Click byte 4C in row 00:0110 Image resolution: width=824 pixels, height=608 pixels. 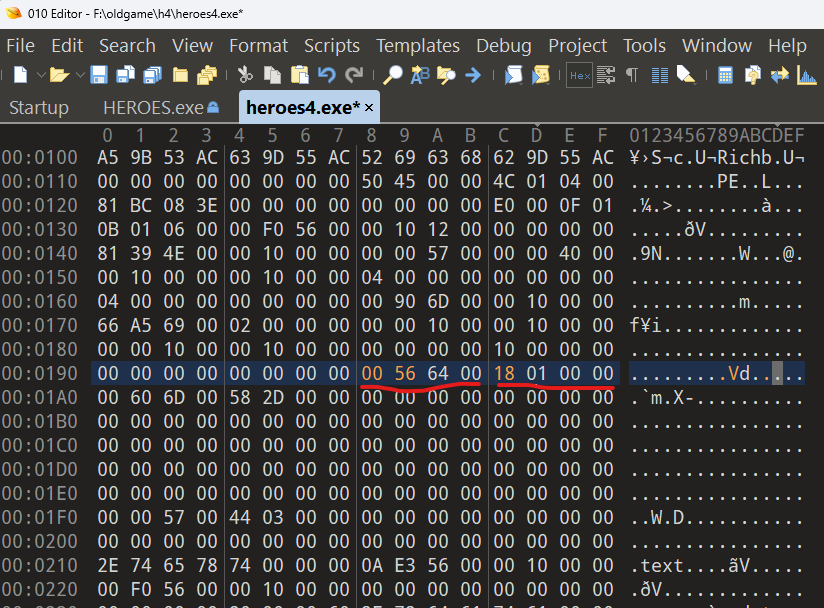pyautogui.click(x=504, y=181)
